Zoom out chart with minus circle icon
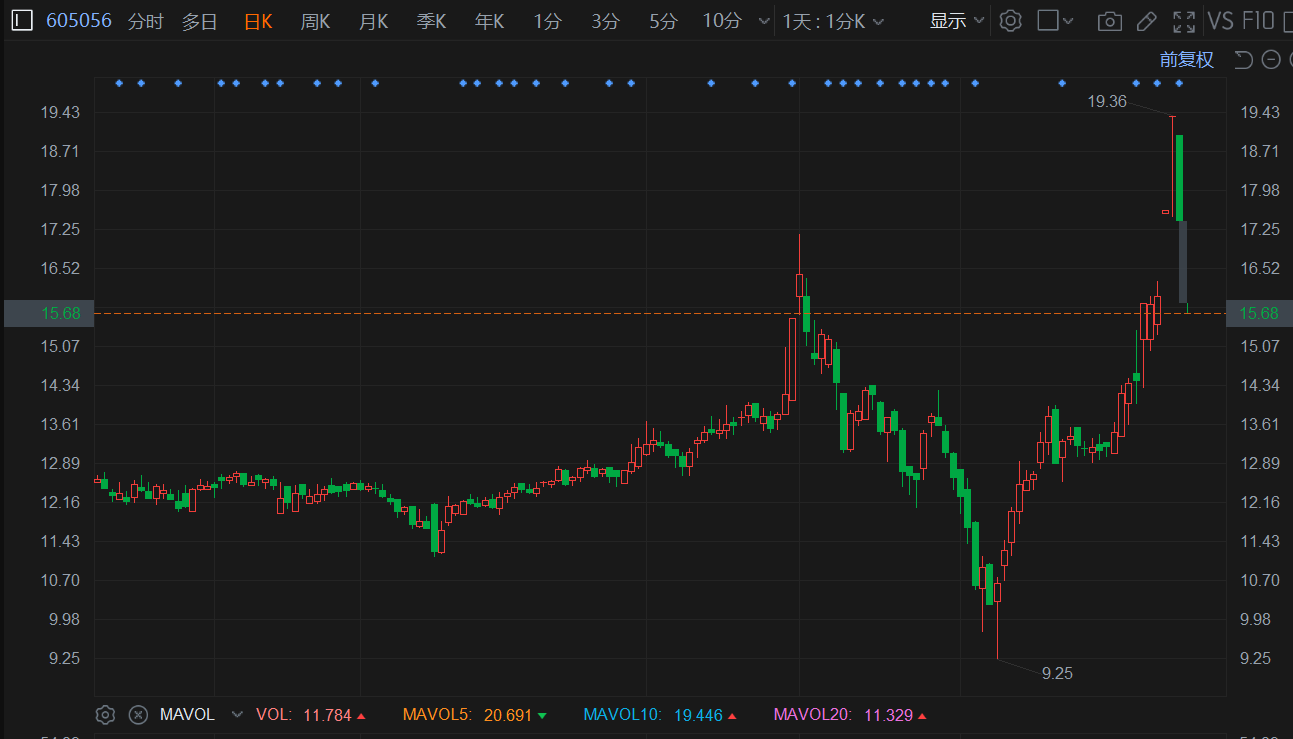1293x739 pixels. click(1271, 60)
